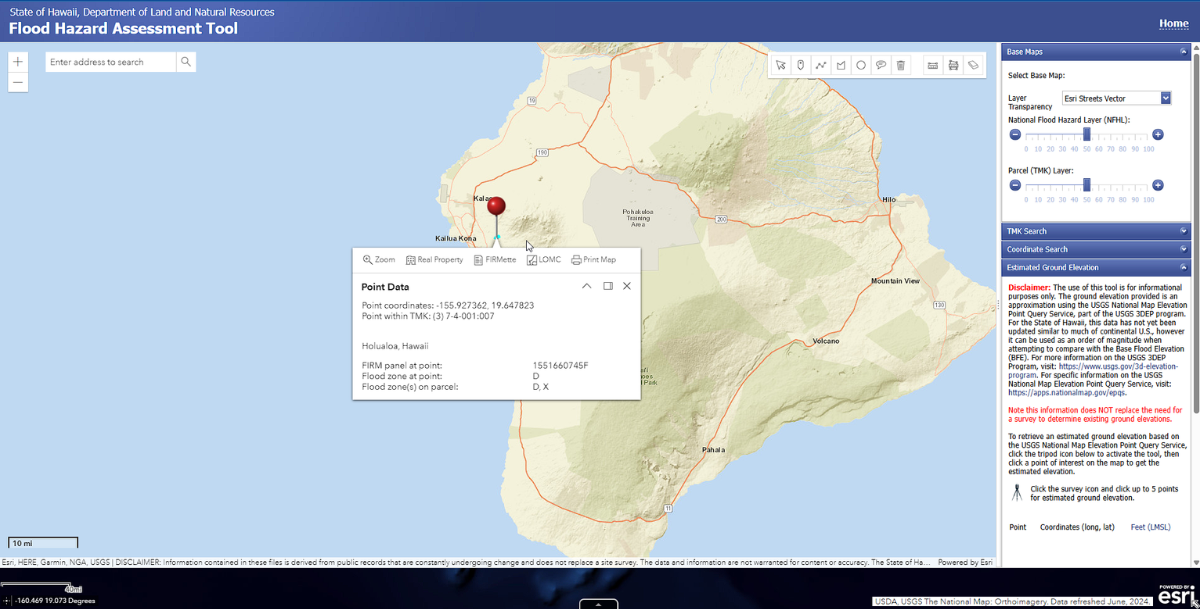Click the trash delete tool
Screen dimensions: 1200x609
(x=901, y=64)
